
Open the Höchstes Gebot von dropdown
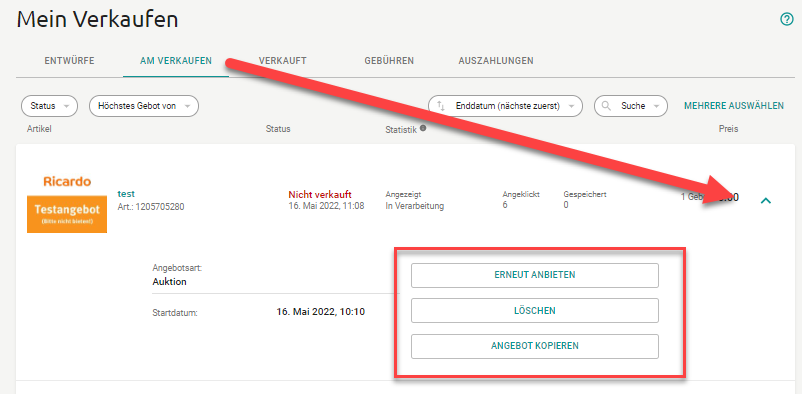click(x=144, y=106)
